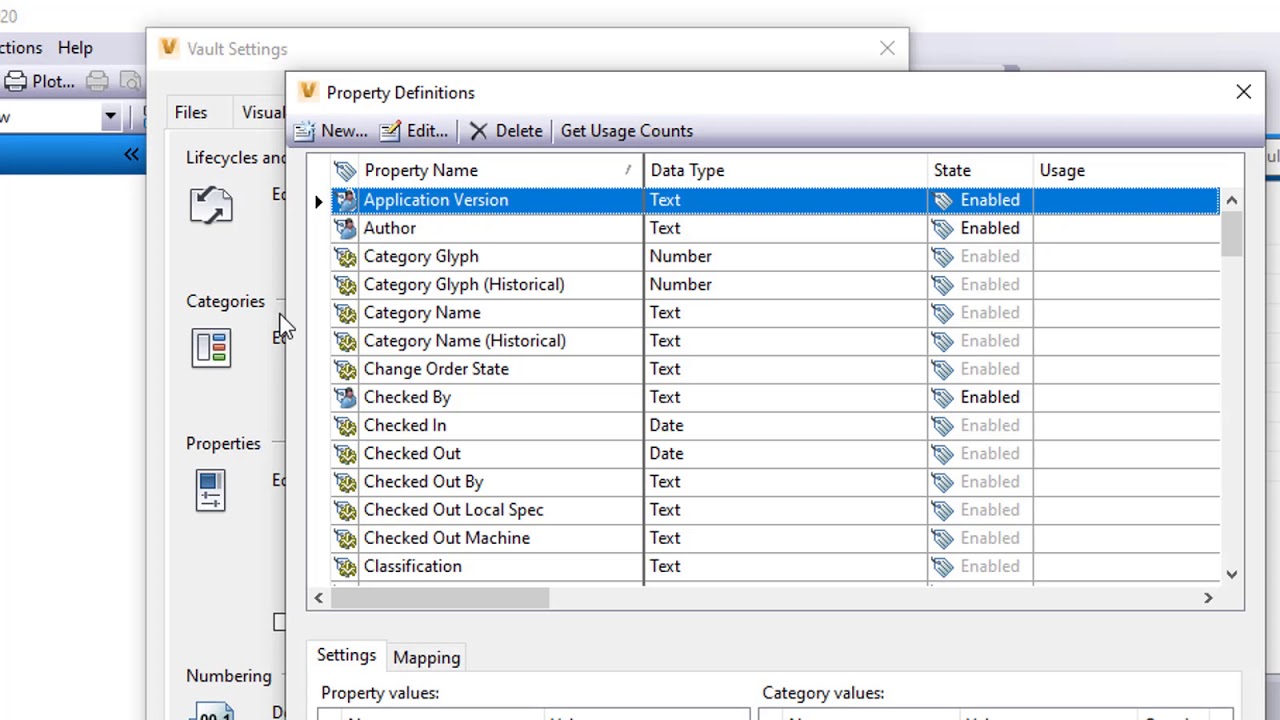Click the scroll up arrow of property list

click(x=1232, y=201)
